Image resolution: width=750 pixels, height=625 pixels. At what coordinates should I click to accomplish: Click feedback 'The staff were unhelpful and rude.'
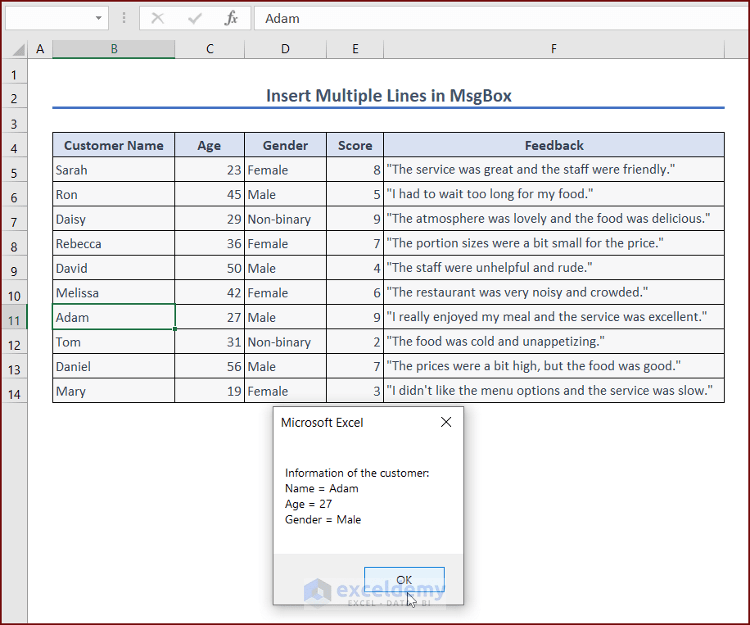(x=554, y=268)
